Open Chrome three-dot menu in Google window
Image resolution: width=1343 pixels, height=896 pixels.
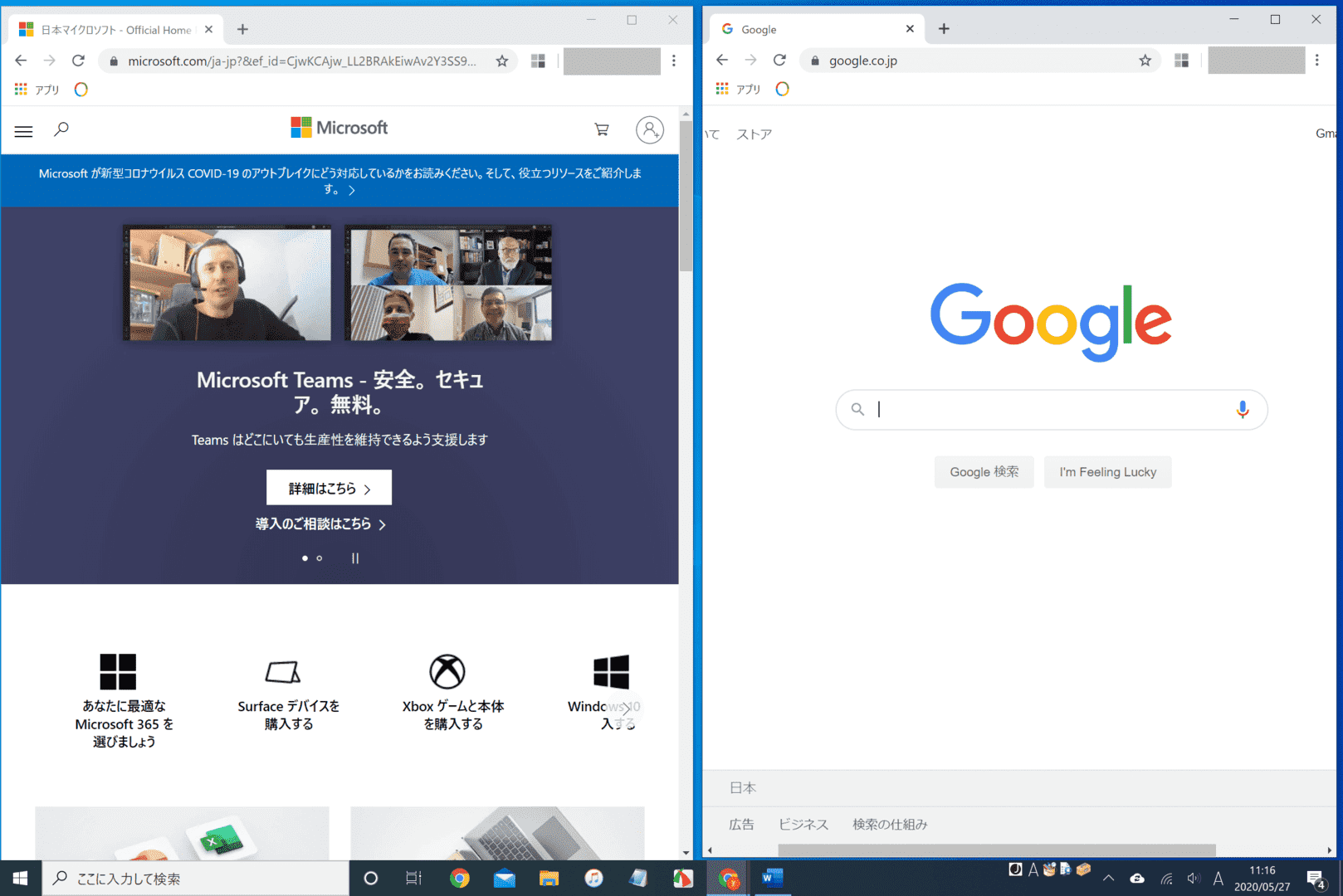click(x=1317, y=61)
